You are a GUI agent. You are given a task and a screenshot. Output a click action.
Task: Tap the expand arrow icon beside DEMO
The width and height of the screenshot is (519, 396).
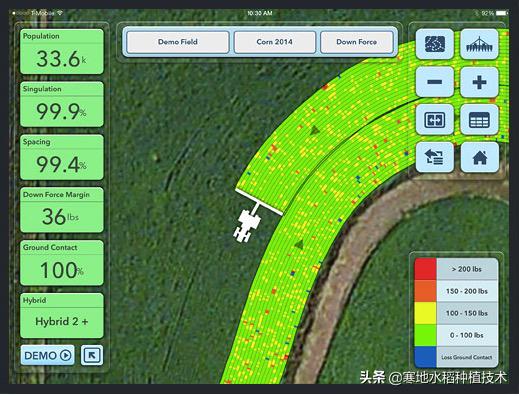point(92,355)
